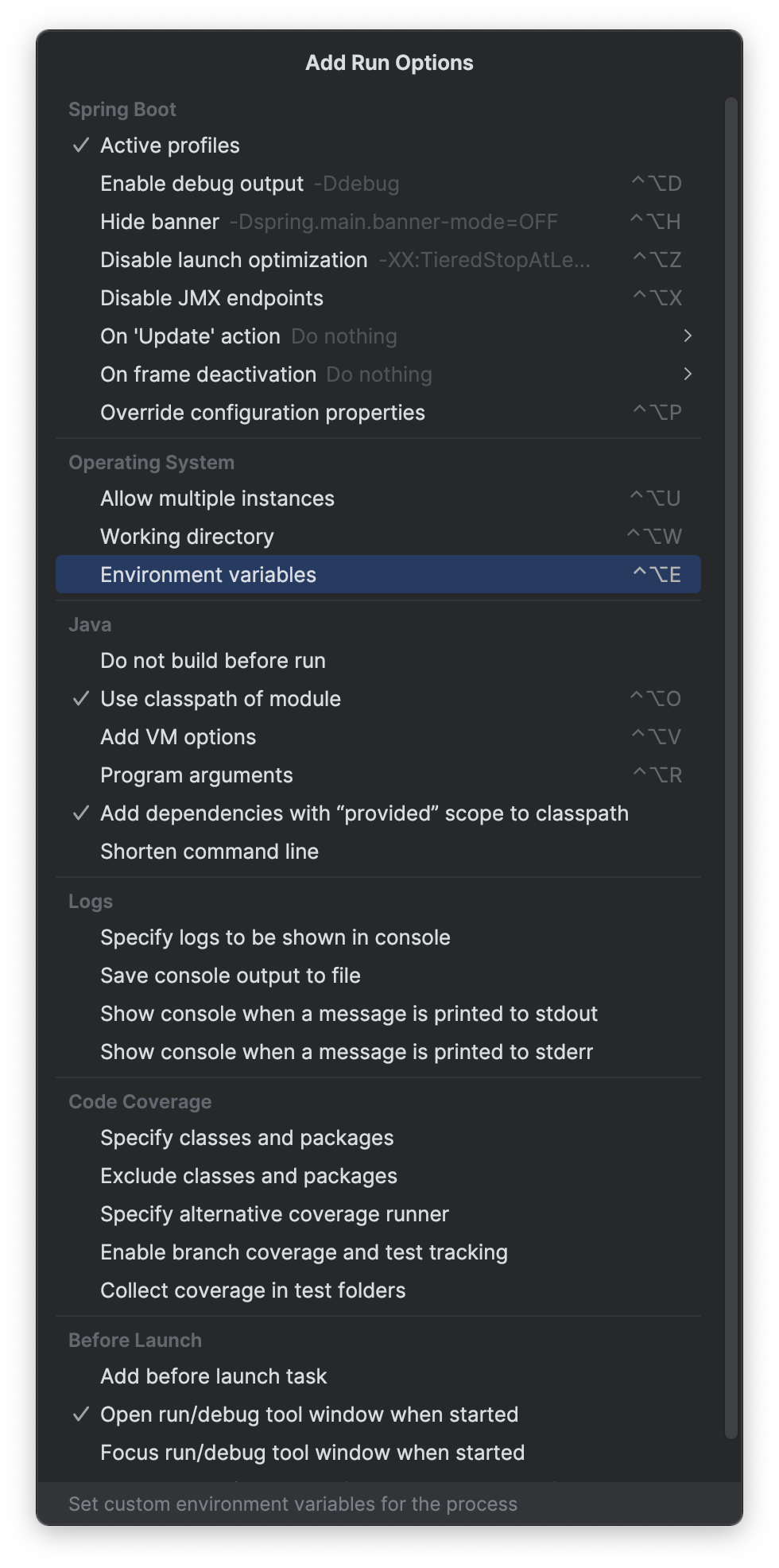Select Allow multiple instances
The width and height of the screenshot is (779, 1568).
tap(217, 498)
